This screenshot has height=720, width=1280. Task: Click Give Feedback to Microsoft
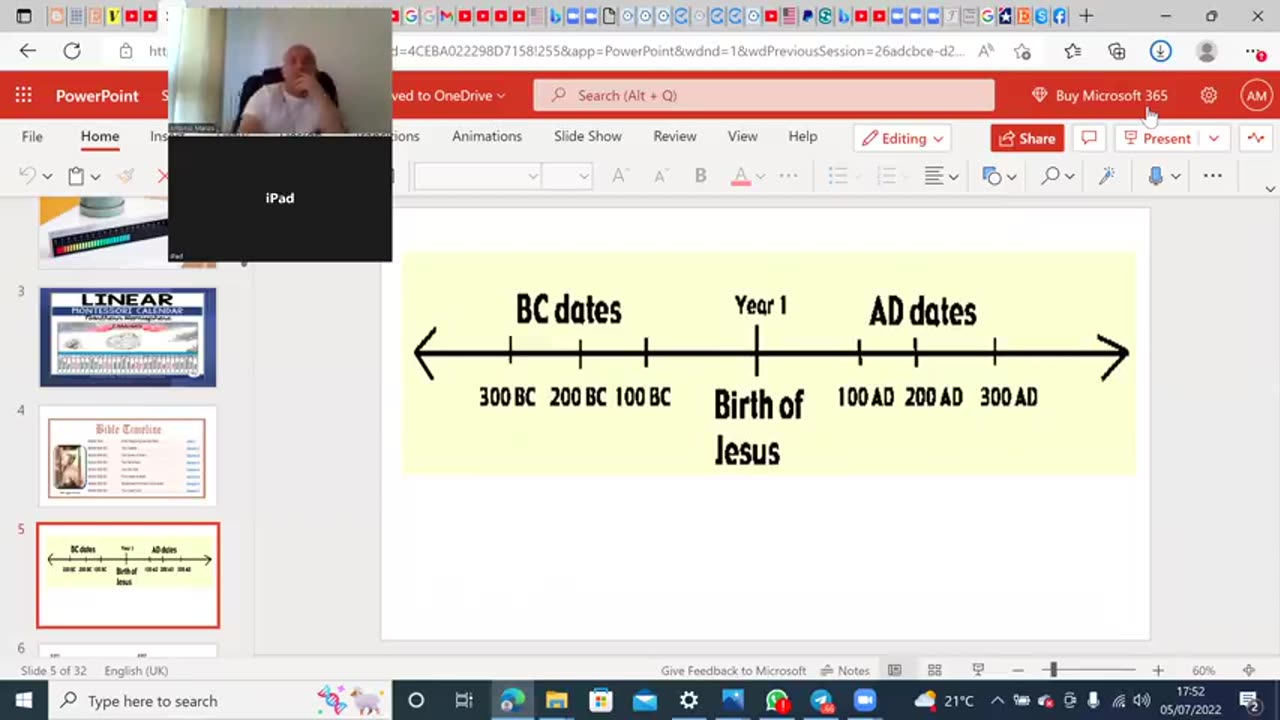733,670
